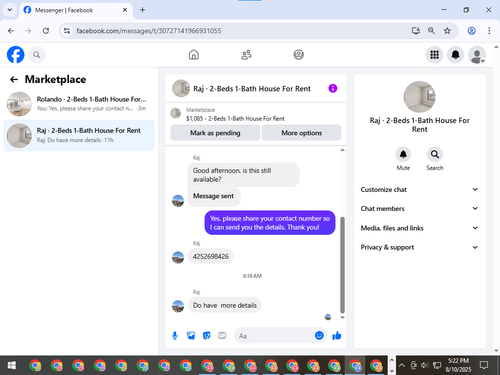Screen dimensions: 500x375
Task: Open the Friends icon in top navigation
Action: [246, 55]
